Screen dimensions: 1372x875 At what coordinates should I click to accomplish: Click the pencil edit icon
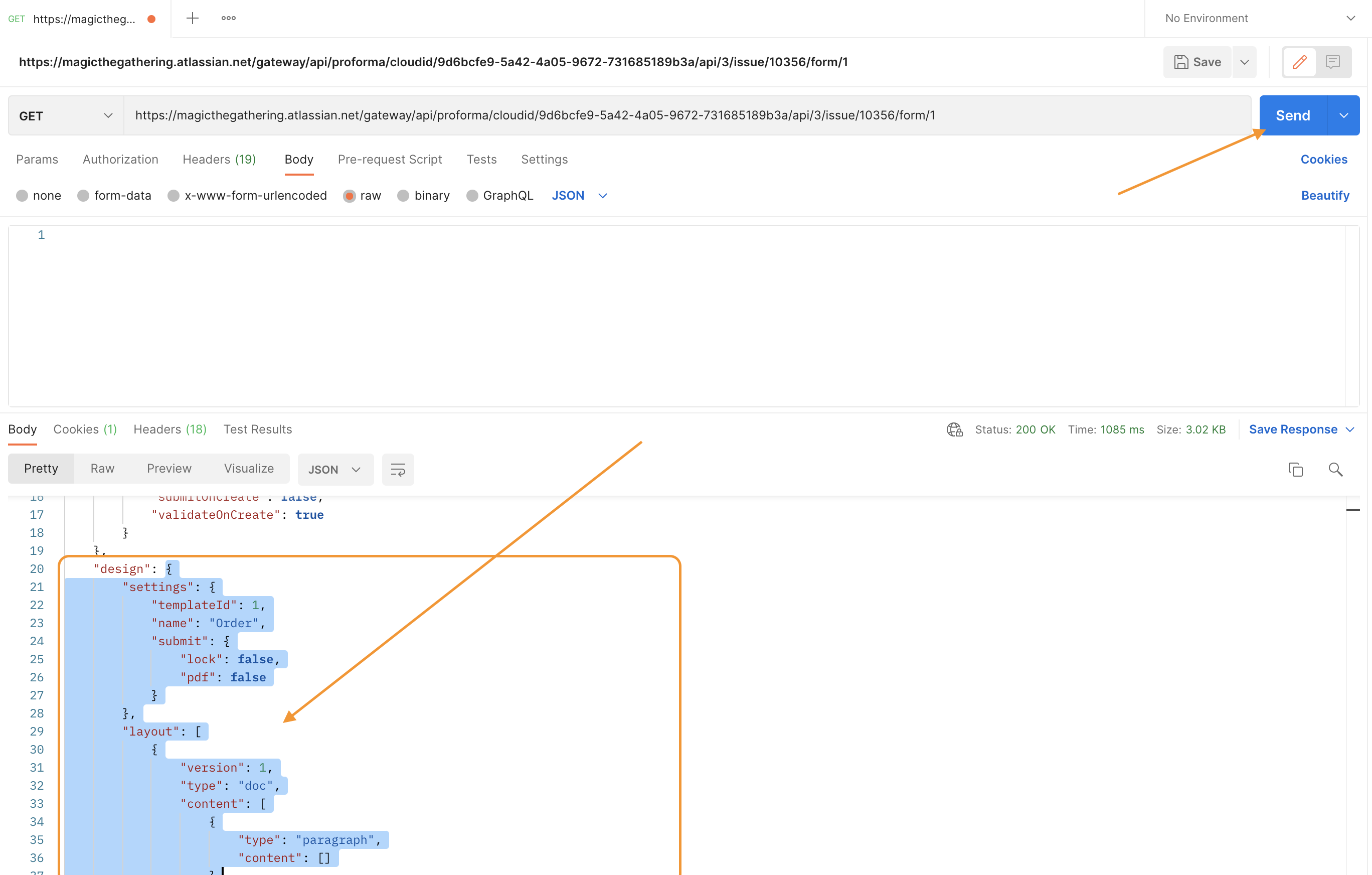tap(1300, 62)
